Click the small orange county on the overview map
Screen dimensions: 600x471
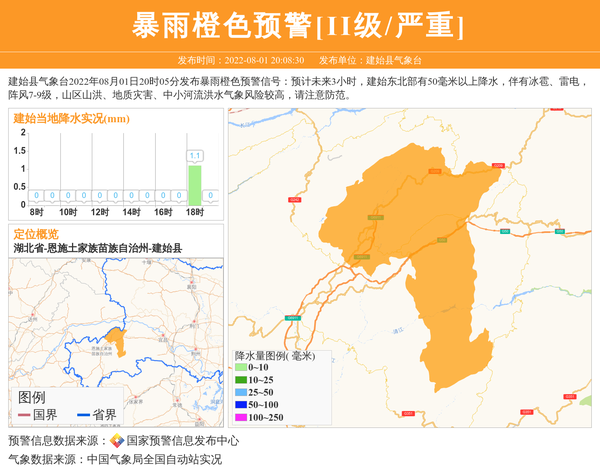point(117,340)
